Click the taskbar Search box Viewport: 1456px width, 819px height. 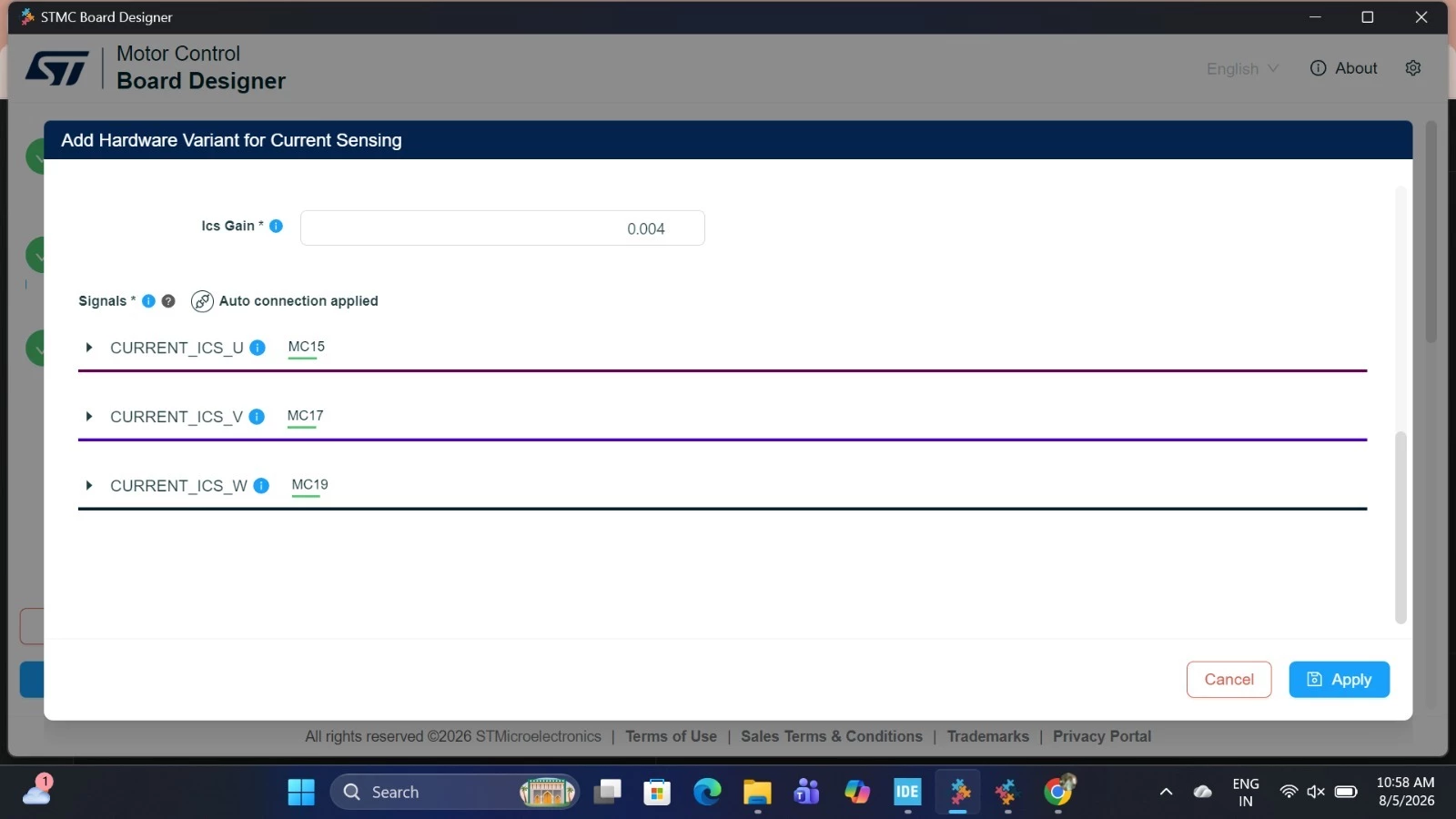(454, 793)
